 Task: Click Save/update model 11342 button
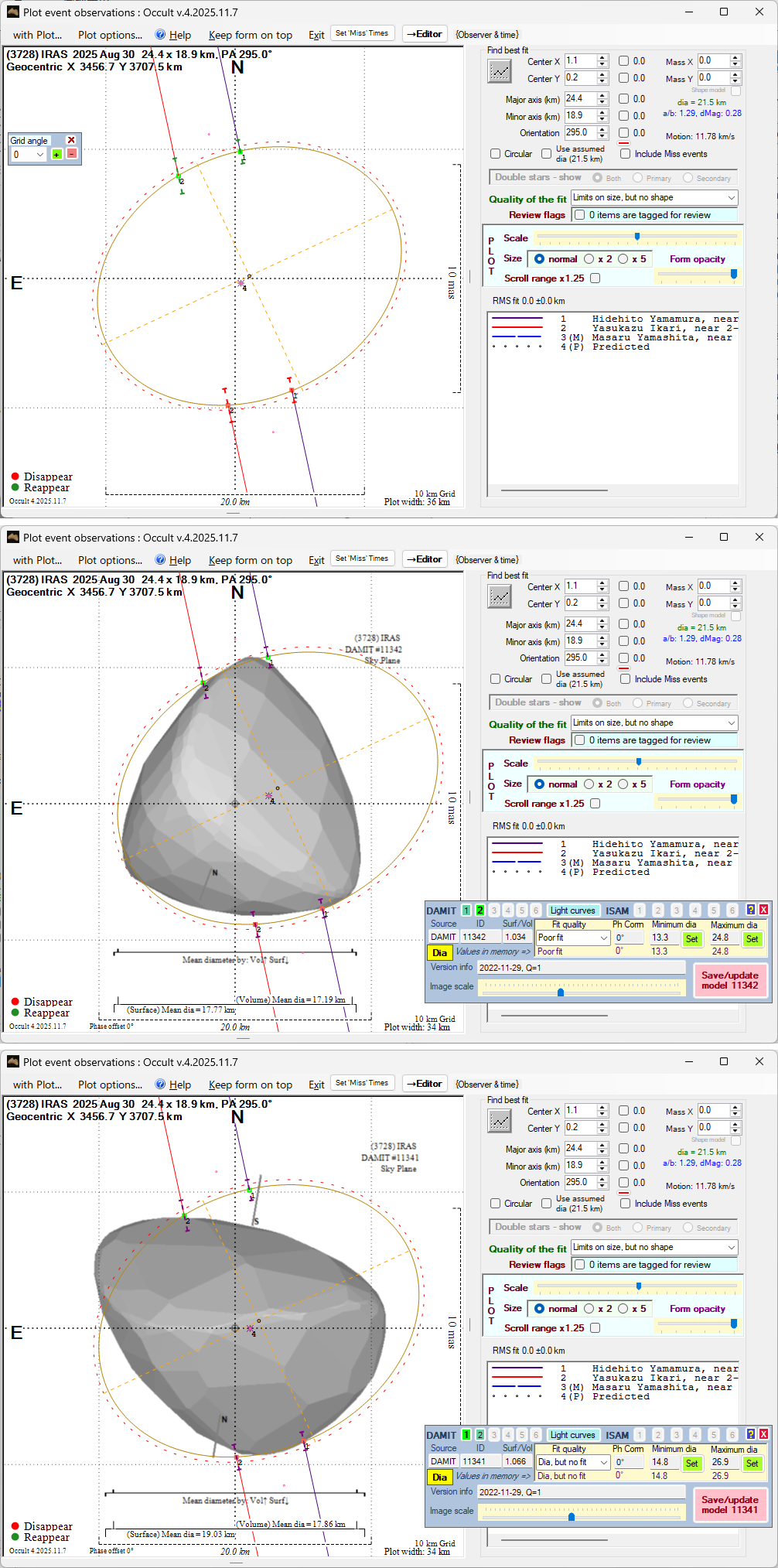pyautogui.click(x=729, y=980)
